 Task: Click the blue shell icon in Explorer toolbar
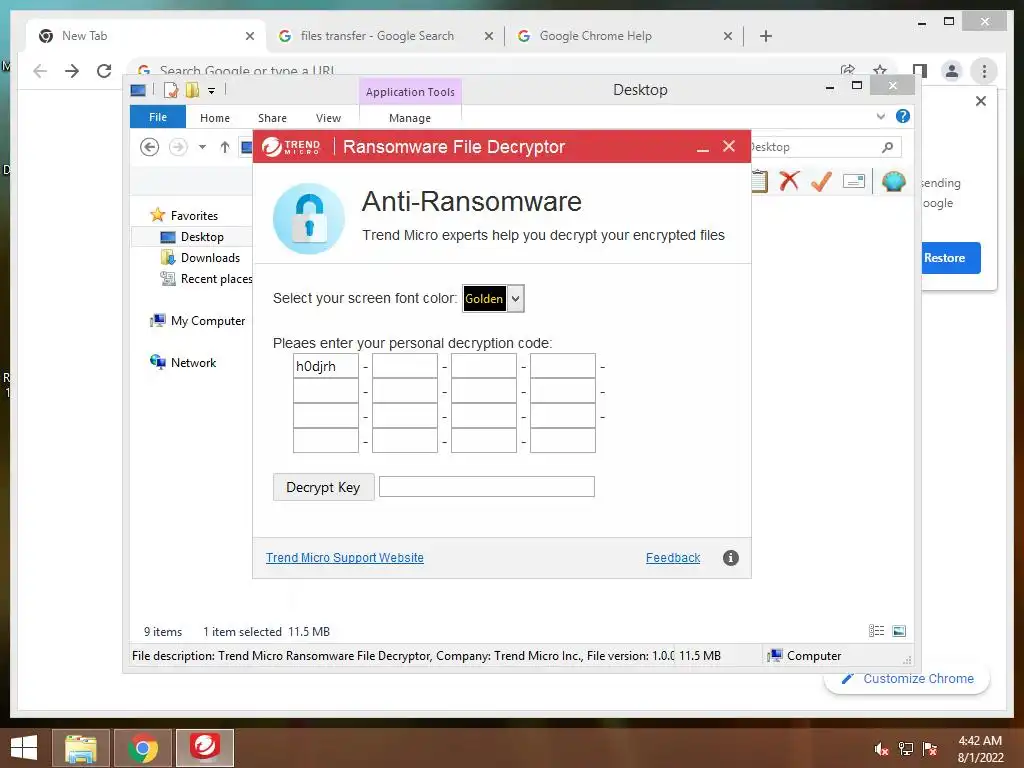[893, 181]
